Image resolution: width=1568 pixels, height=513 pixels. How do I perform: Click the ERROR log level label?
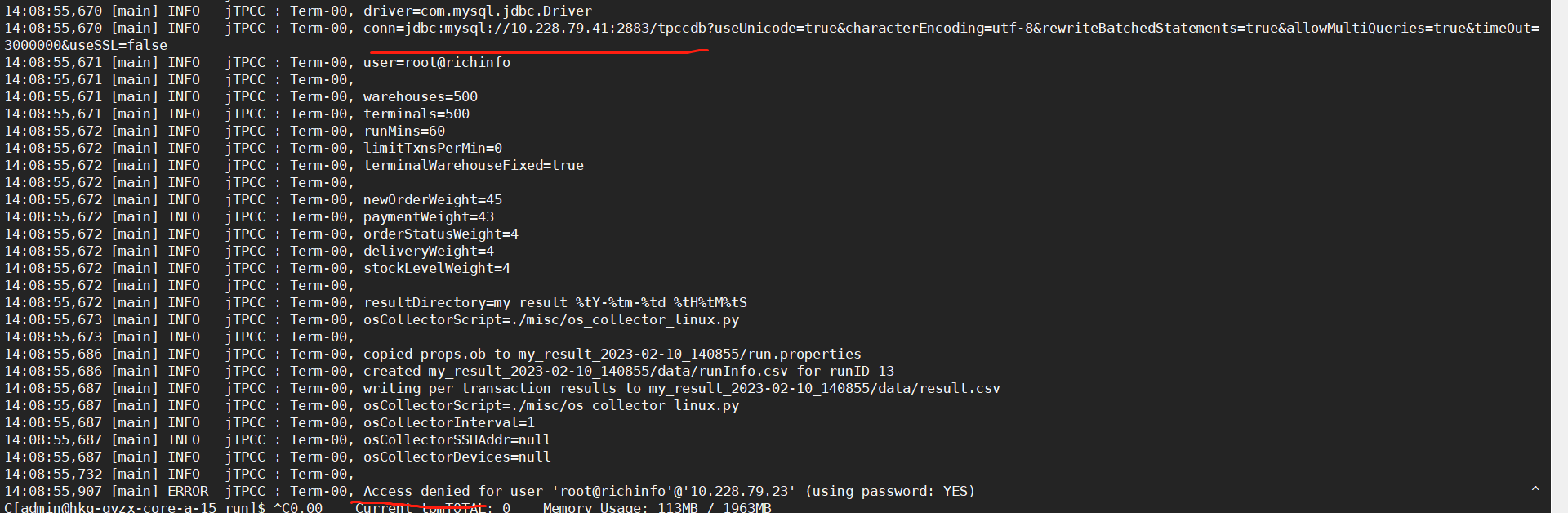(x=188, y=491)
